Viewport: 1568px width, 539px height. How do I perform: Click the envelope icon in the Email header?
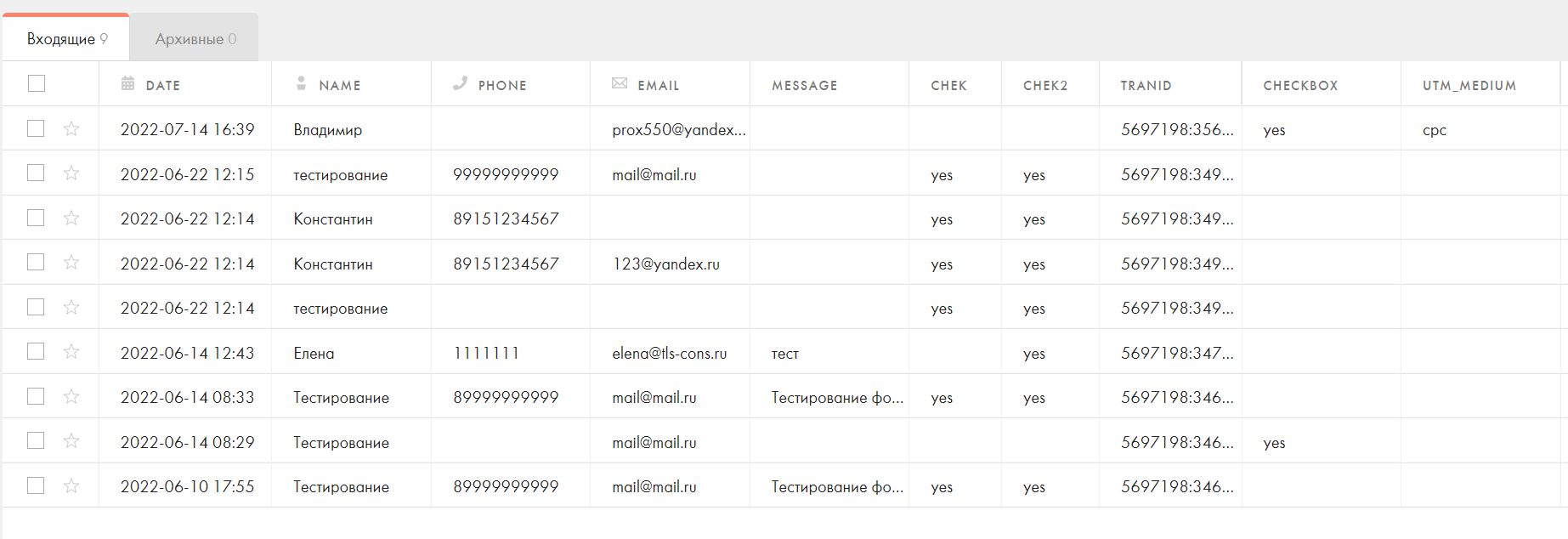(620, 83)
